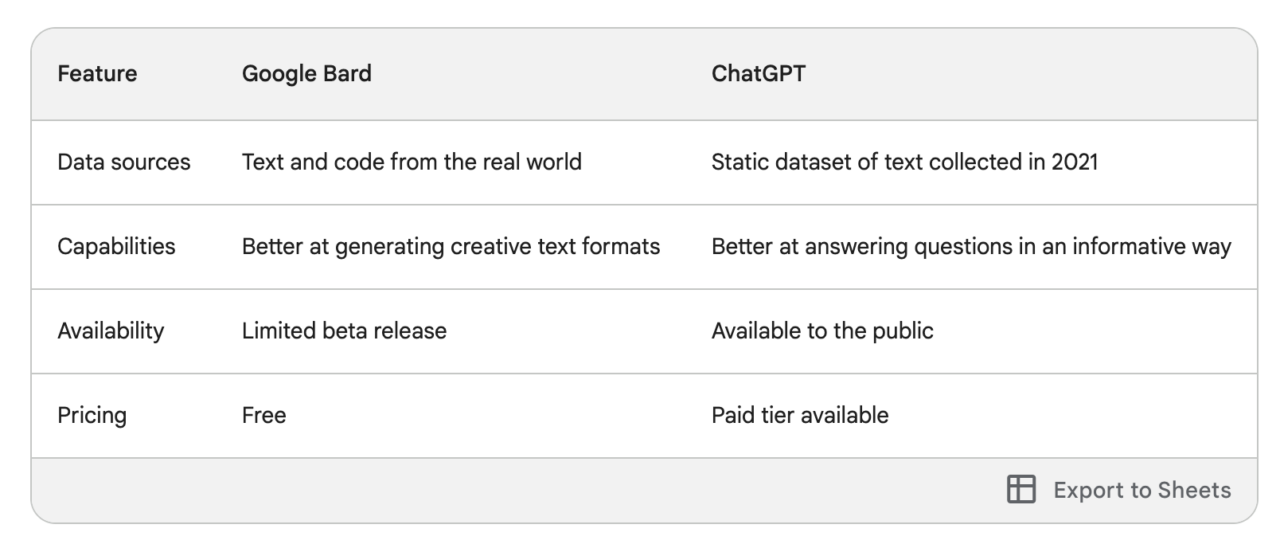This screenshot has width=1280, height=540.
Task: Select the "Limited beta release" cell
Action: pos(344,330)
